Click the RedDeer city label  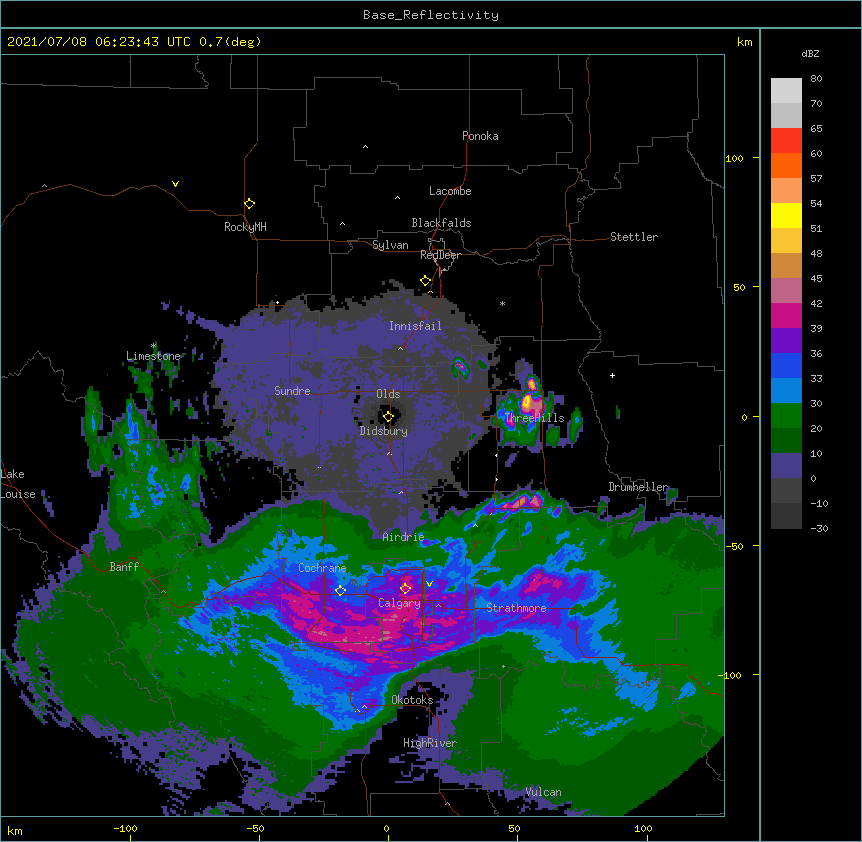click(440, 255)
